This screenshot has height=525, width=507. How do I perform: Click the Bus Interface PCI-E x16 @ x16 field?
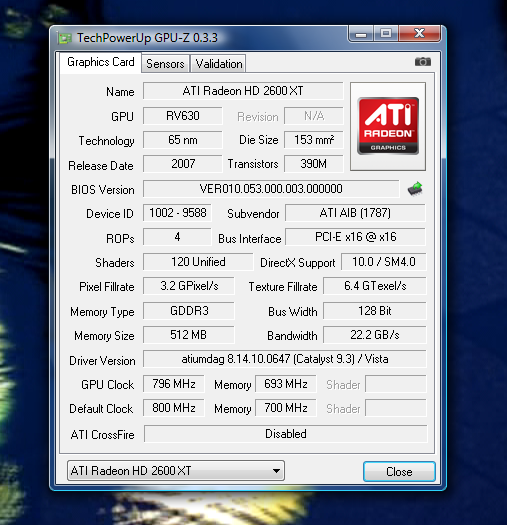click(355, 237)
